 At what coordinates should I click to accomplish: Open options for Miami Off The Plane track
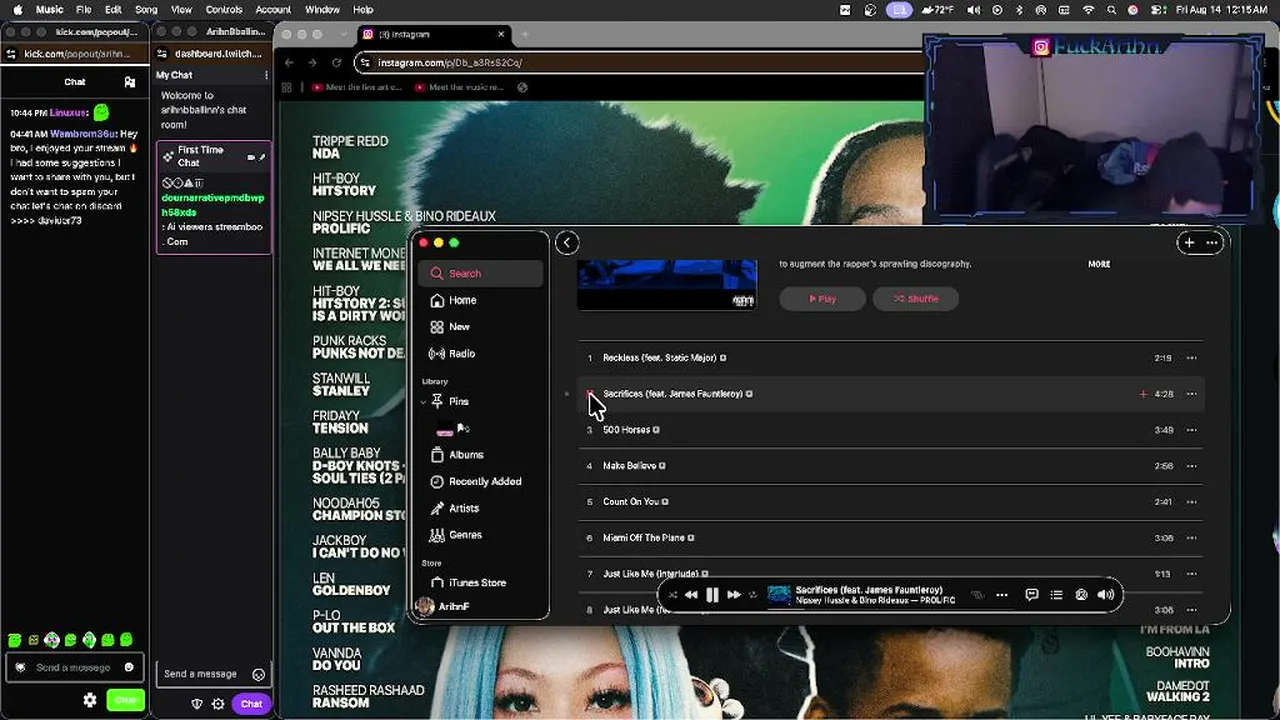click(1191, 538)
